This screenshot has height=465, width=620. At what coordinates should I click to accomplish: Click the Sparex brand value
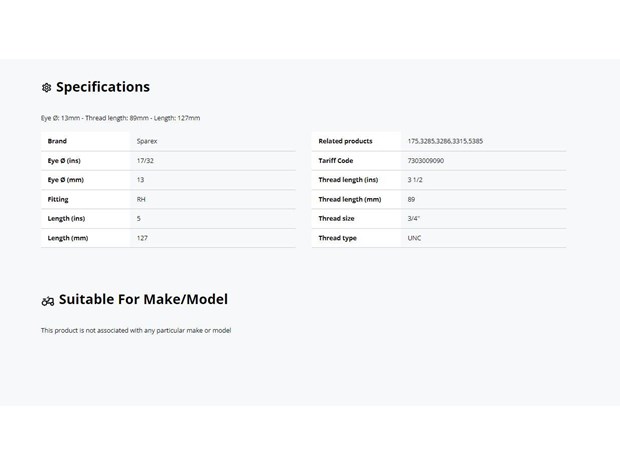click(147, 141)
